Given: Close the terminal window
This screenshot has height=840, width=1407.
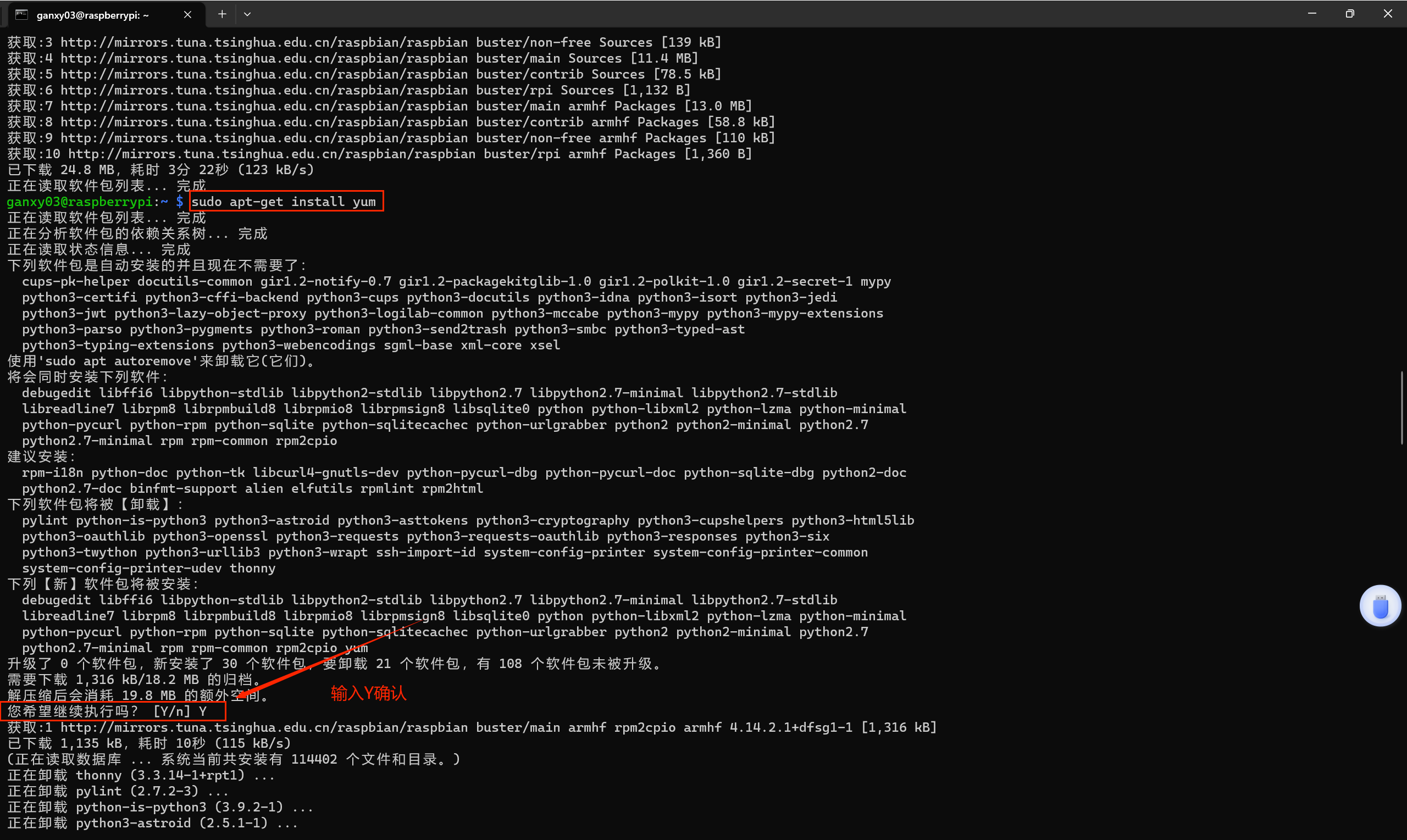Looking at the screenshot, I should coord(1388,14).
